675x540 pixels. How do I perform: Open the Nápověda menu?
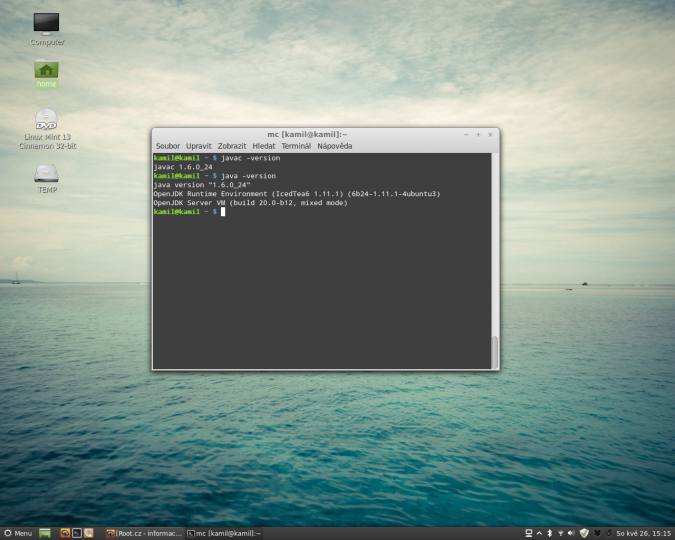tap(334, 146)
